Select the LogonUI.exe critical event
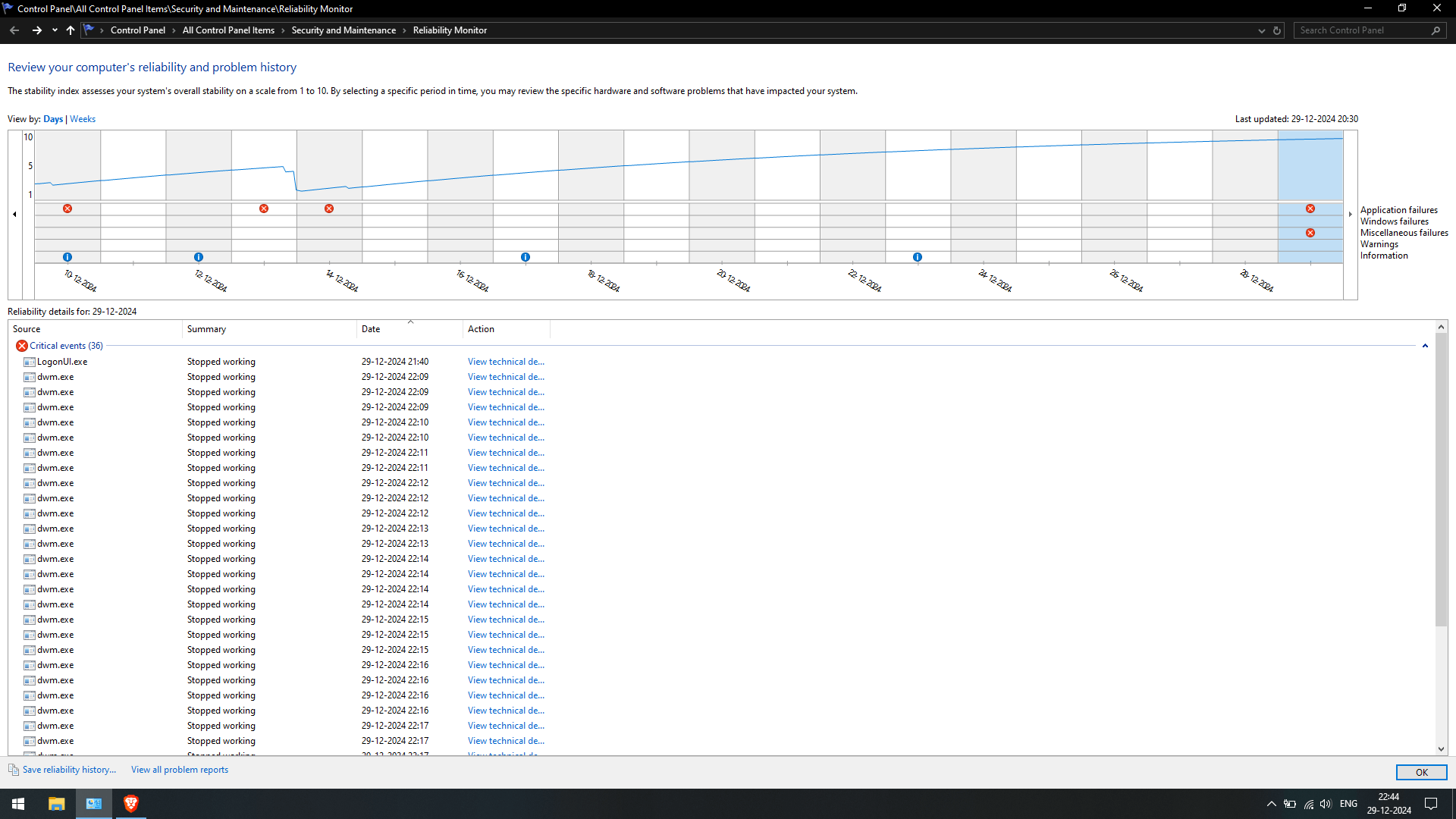 (62, 362)
